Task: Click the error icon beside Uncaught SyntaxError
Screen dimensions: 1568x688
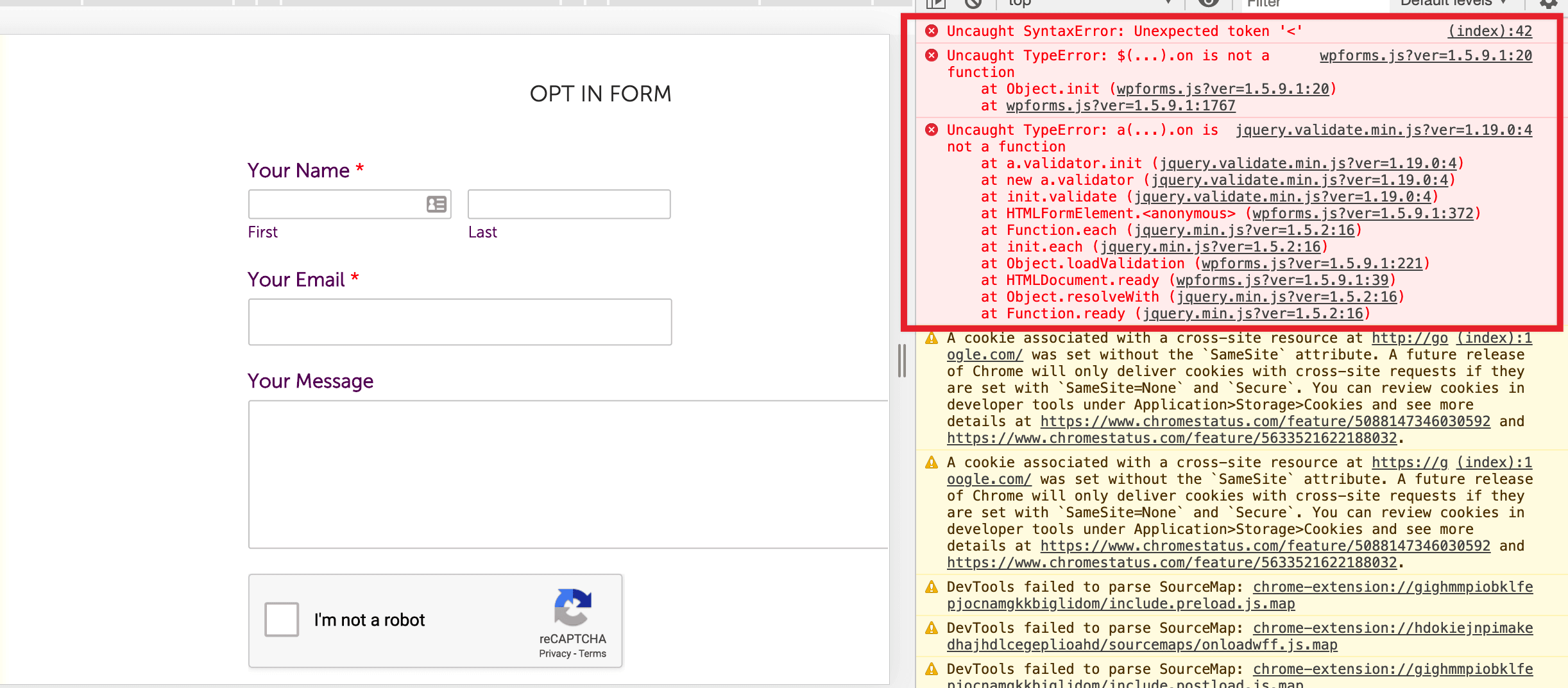Action: pyautogui.click(x=932, y=31)
